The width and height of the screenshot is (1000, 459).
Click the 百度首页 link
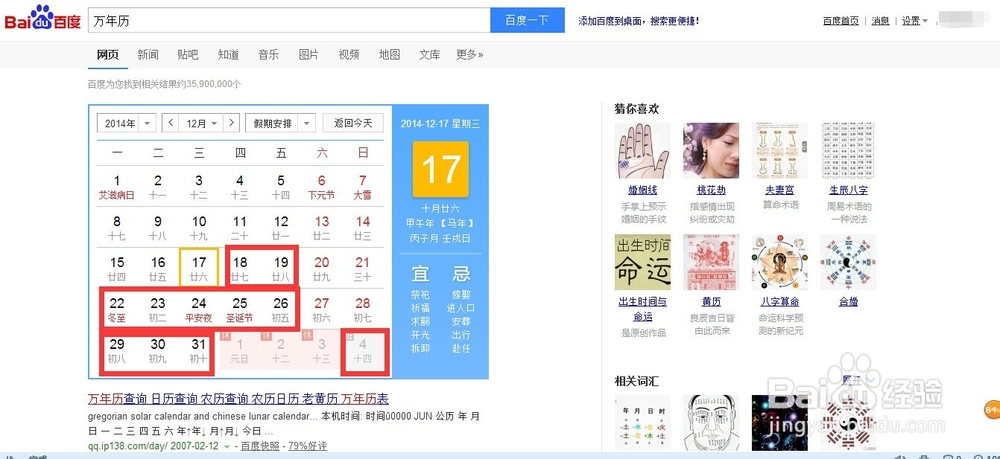(841, 21)
